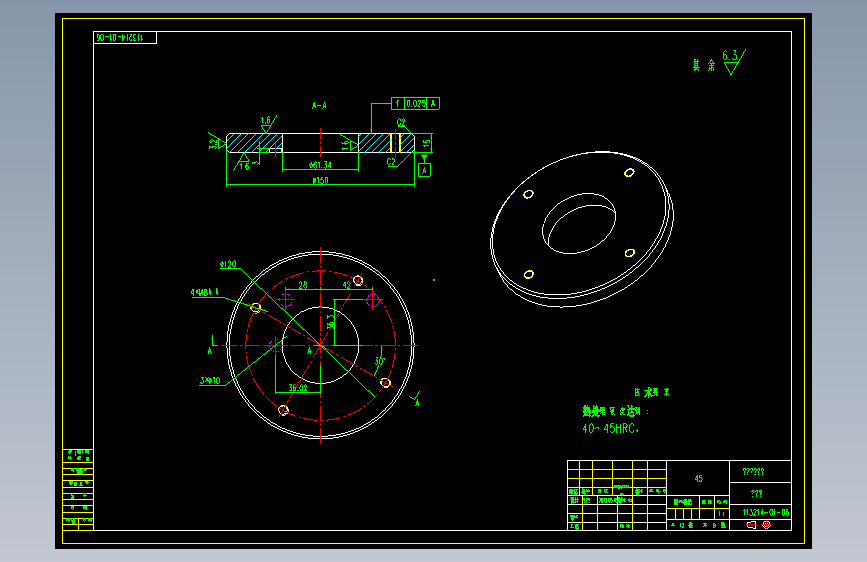Select the 6.3 surface roughness symbol
The image size is (867, 562).
[x=734, y=60]
